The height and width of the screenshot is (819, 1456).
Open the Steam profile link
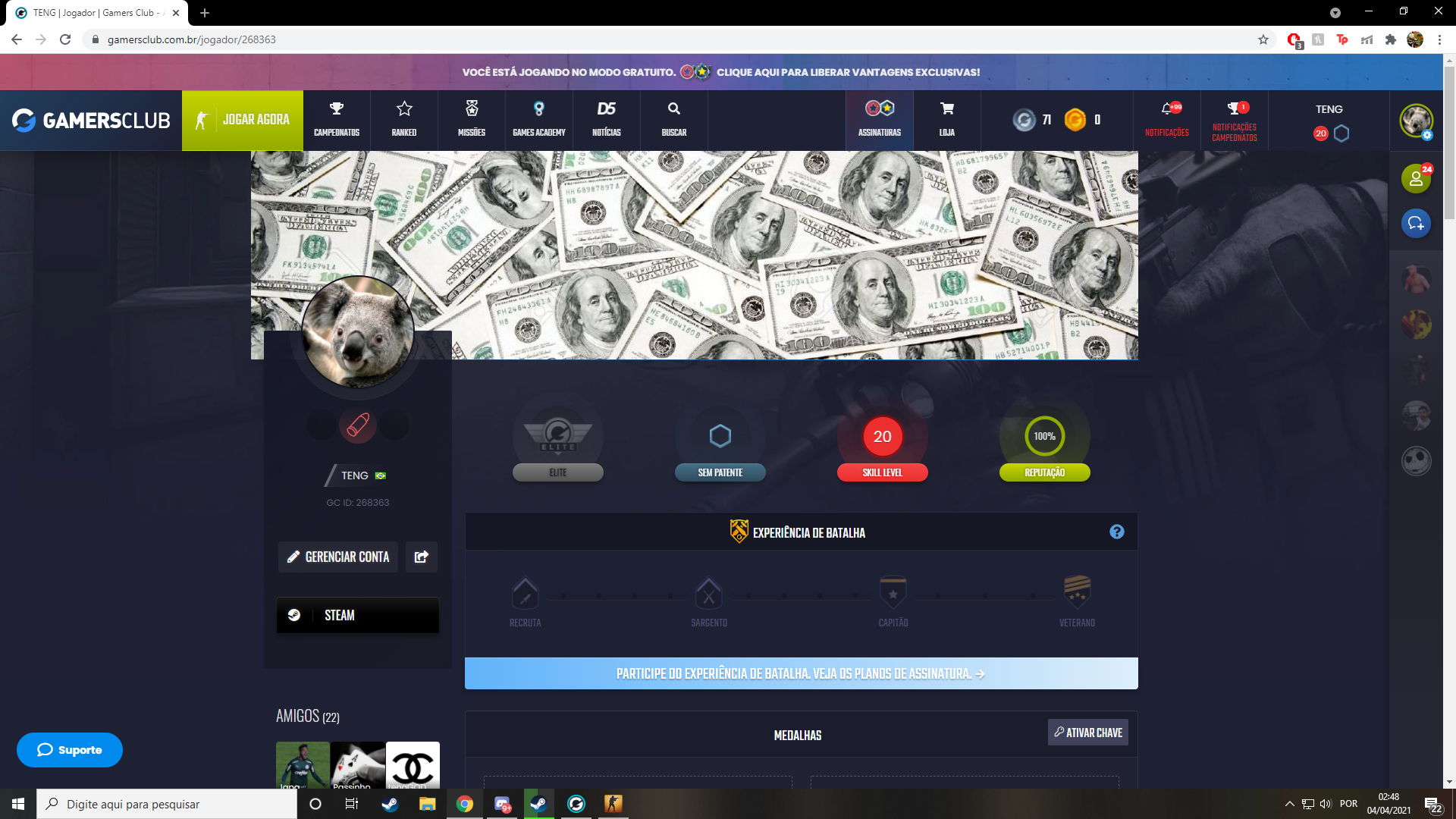click(x=358, y=615)
